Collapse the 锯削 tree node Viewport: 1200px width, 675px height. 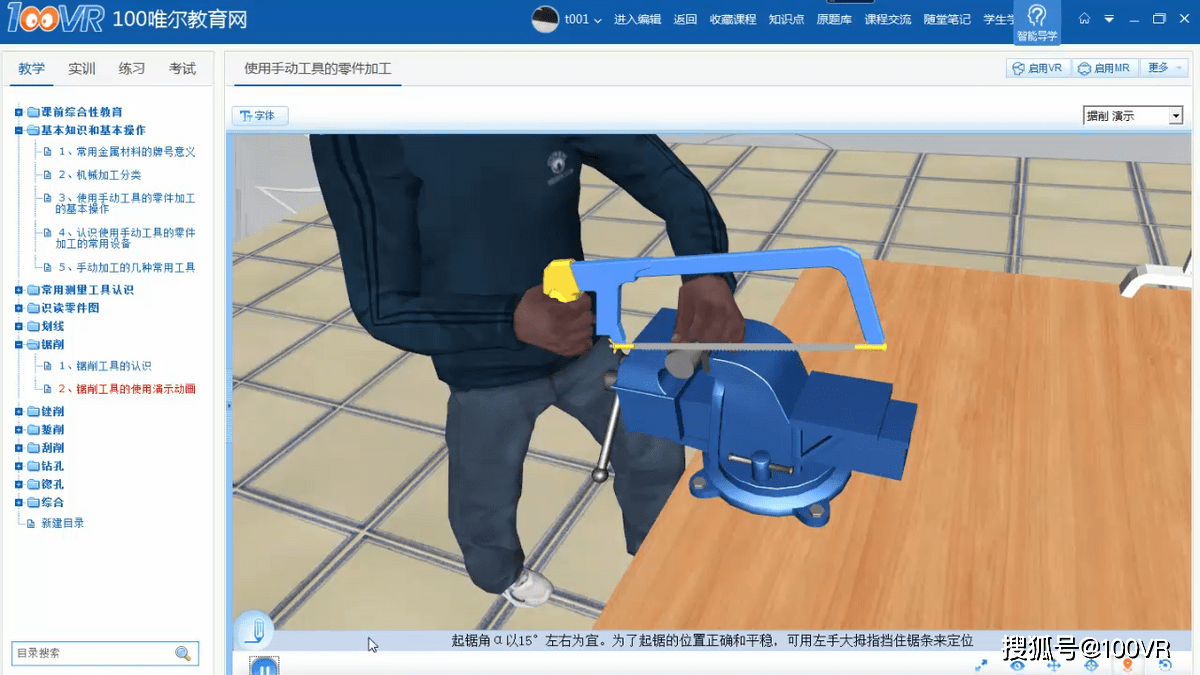[x=18, y=344]
